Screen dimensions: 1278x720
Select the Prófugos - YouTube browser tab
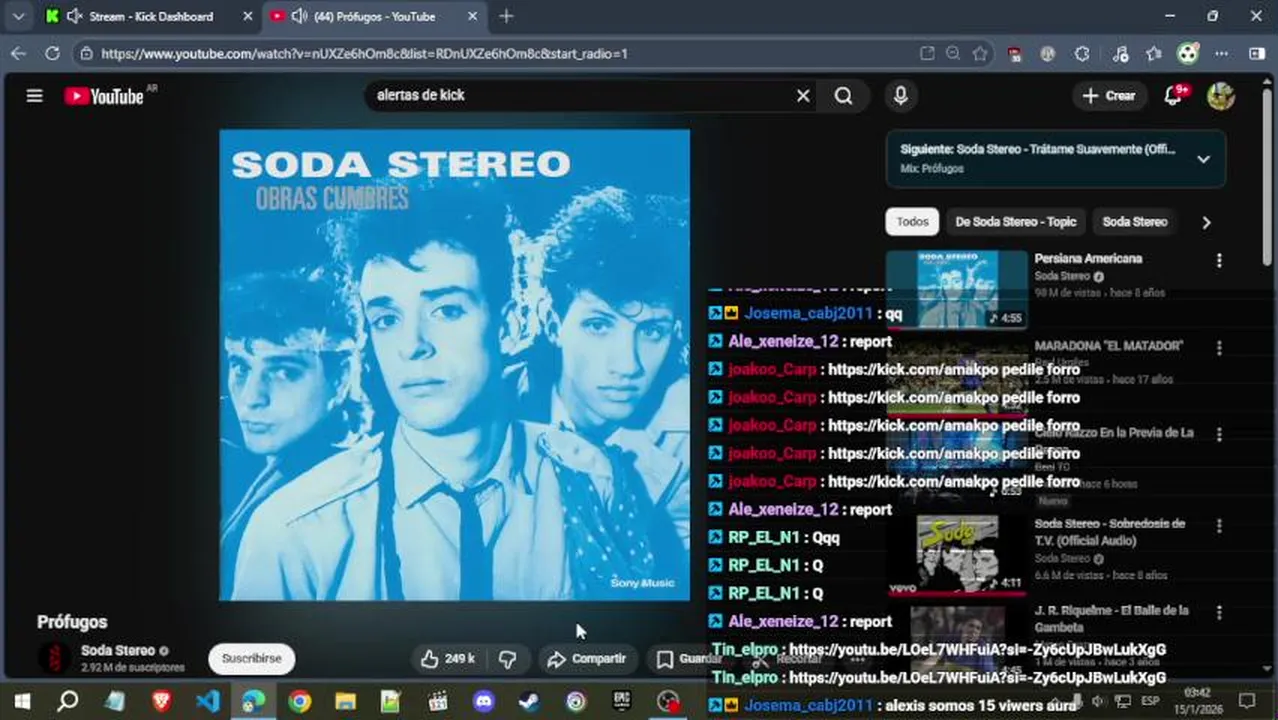(373, 16)
